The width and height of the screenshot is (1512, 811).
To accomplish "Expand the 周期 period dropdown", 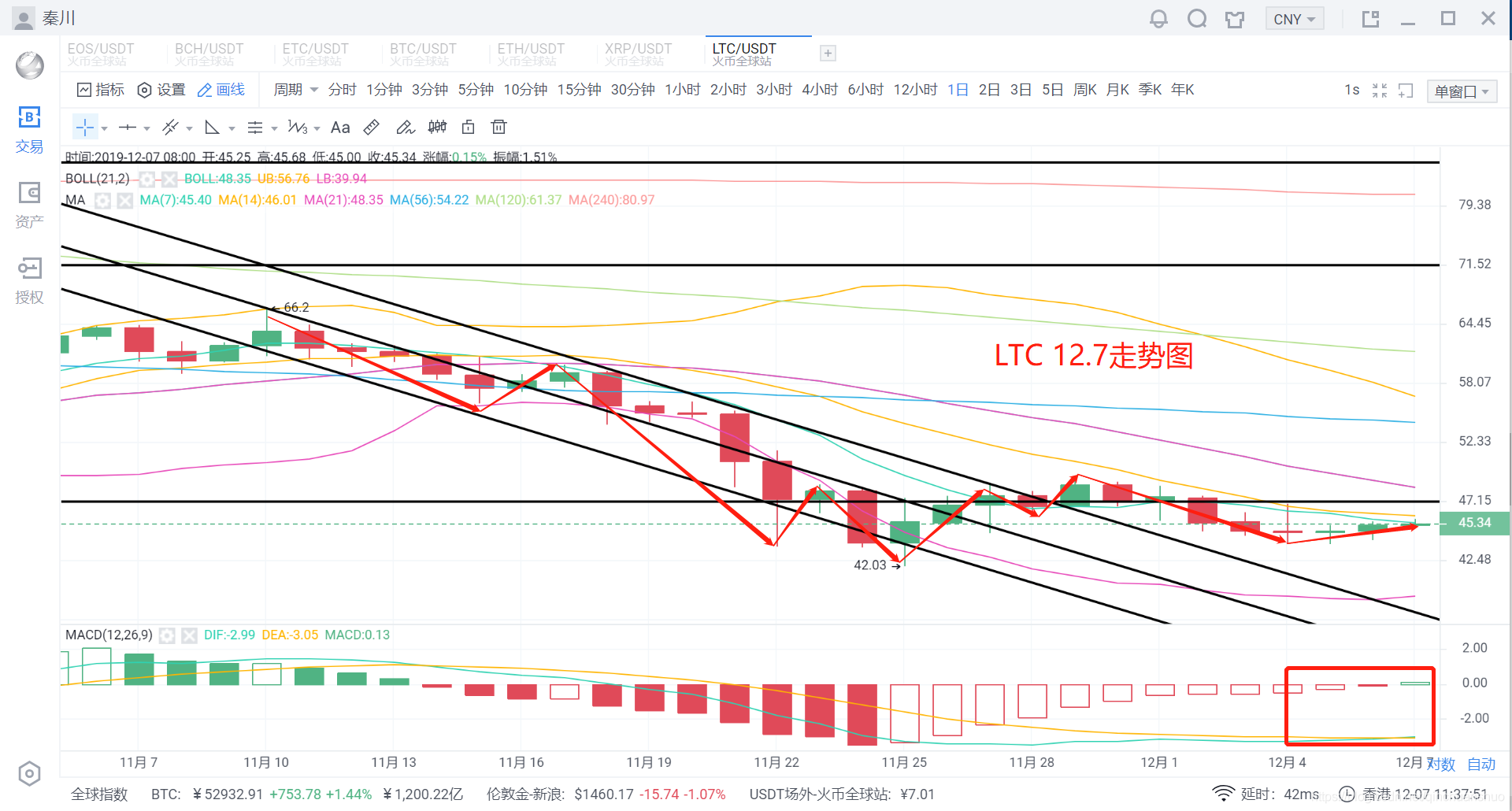I will point(295,90).
